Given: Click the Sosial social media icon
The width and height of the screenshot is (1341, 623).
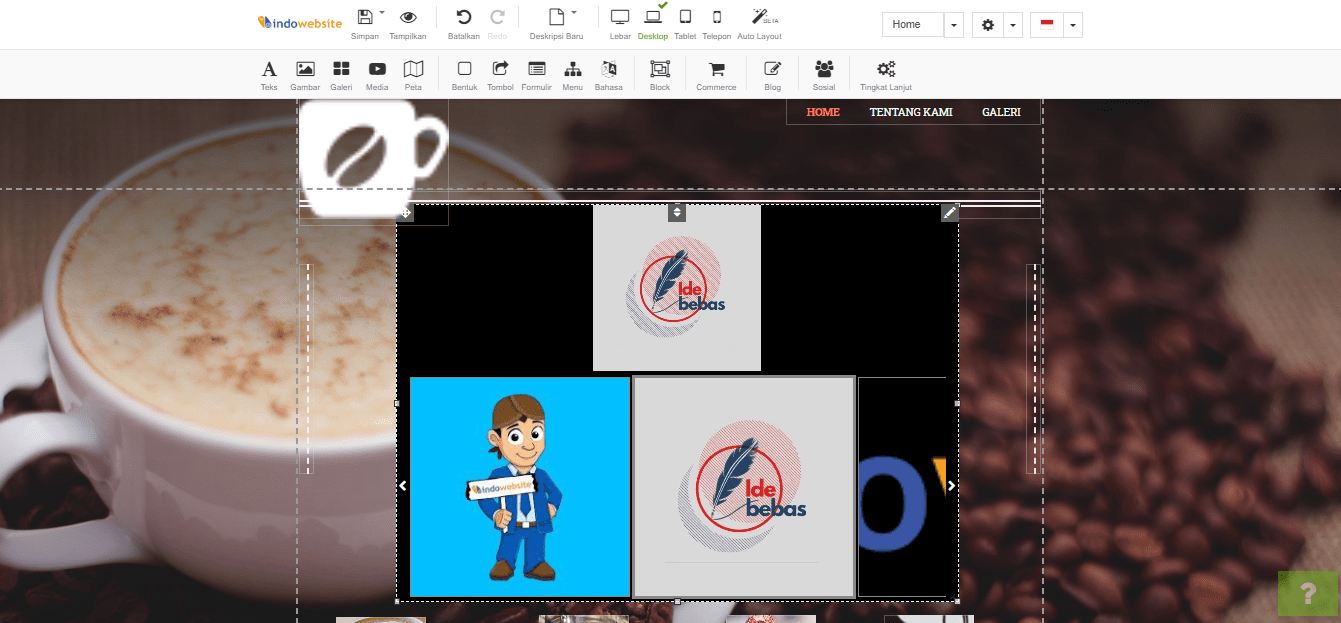Looking at the screenshot, I should [x=823, y=72].
